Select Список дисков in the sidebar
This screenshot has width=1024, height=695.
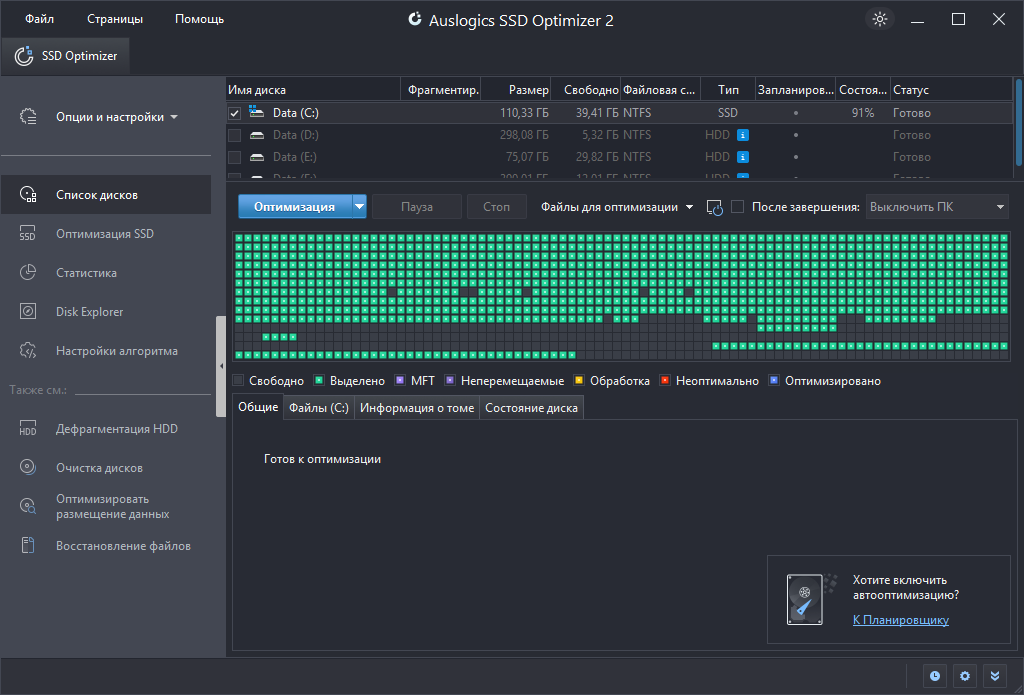pos(106,195)
